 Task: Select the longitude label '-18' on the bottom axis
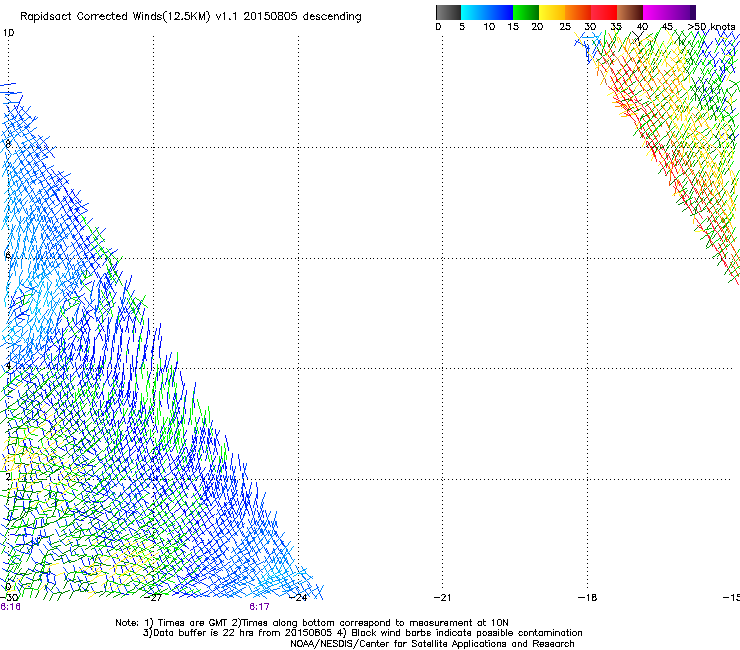pyautogui.click(x=588, y=598)
